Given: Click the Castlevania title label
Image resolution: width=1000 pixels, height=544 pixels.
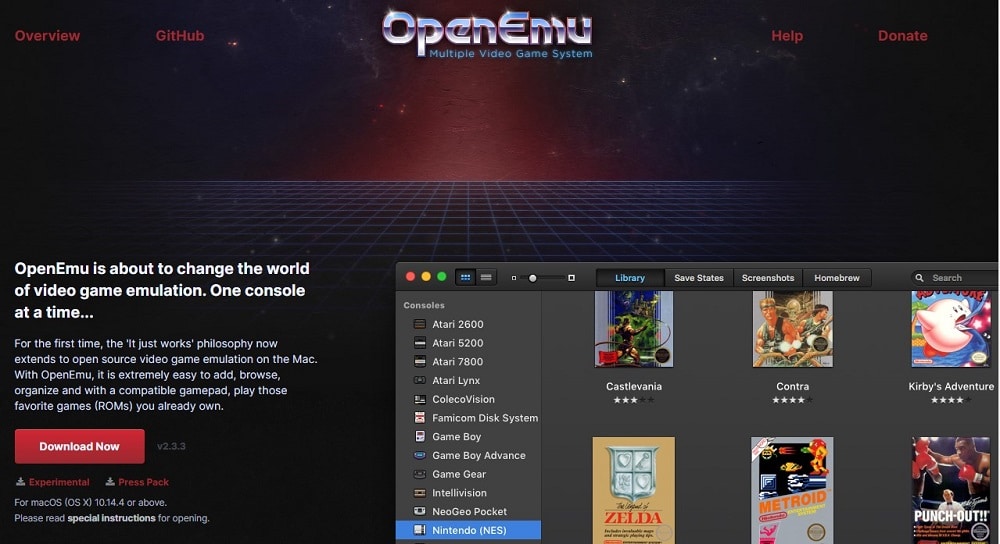Looking at the screenshot, I should point(633,386).
